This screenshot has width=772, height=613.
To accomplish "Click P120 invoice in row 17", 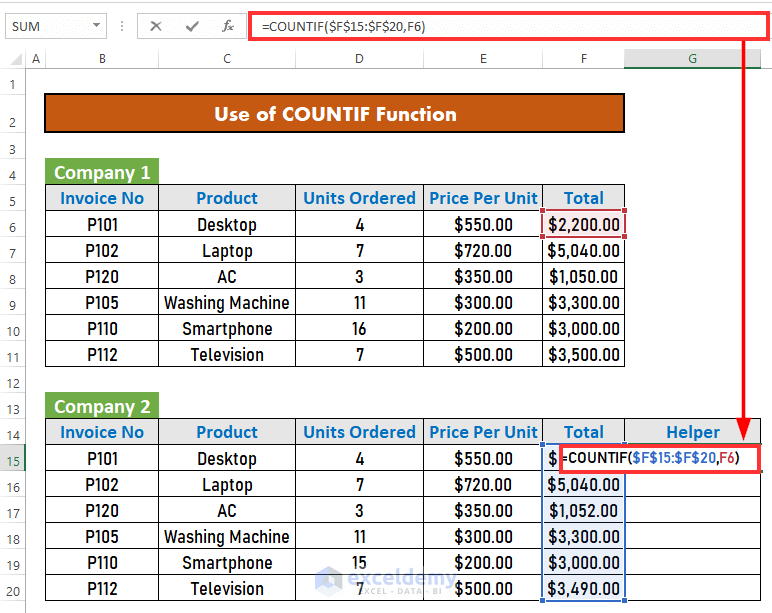I will [102, 511].
